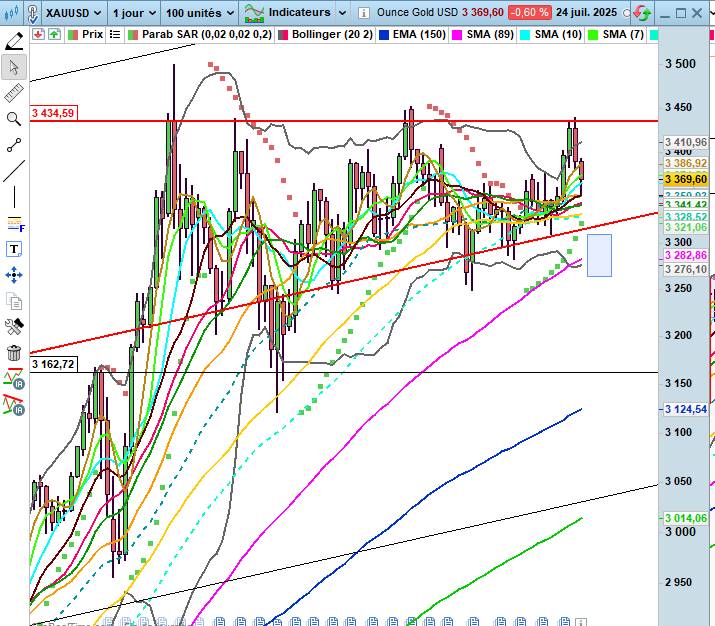715x626 pixels.
Task: Open Bollinger (20 2) indicator settings
Action: pyautogui.click(x=332, y=34)
